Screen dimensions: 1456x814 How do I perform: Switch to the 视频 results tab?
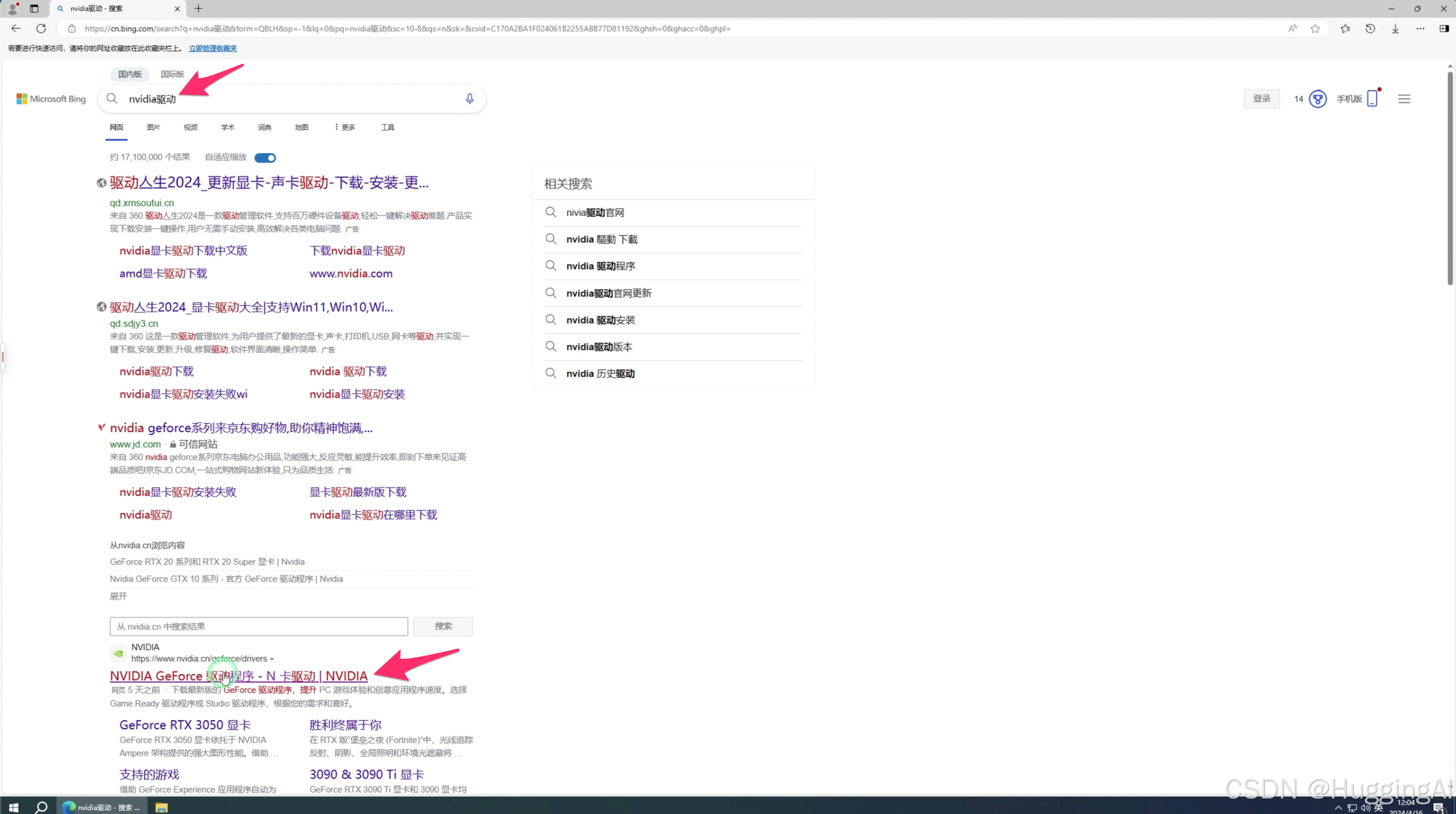(191, 127)
